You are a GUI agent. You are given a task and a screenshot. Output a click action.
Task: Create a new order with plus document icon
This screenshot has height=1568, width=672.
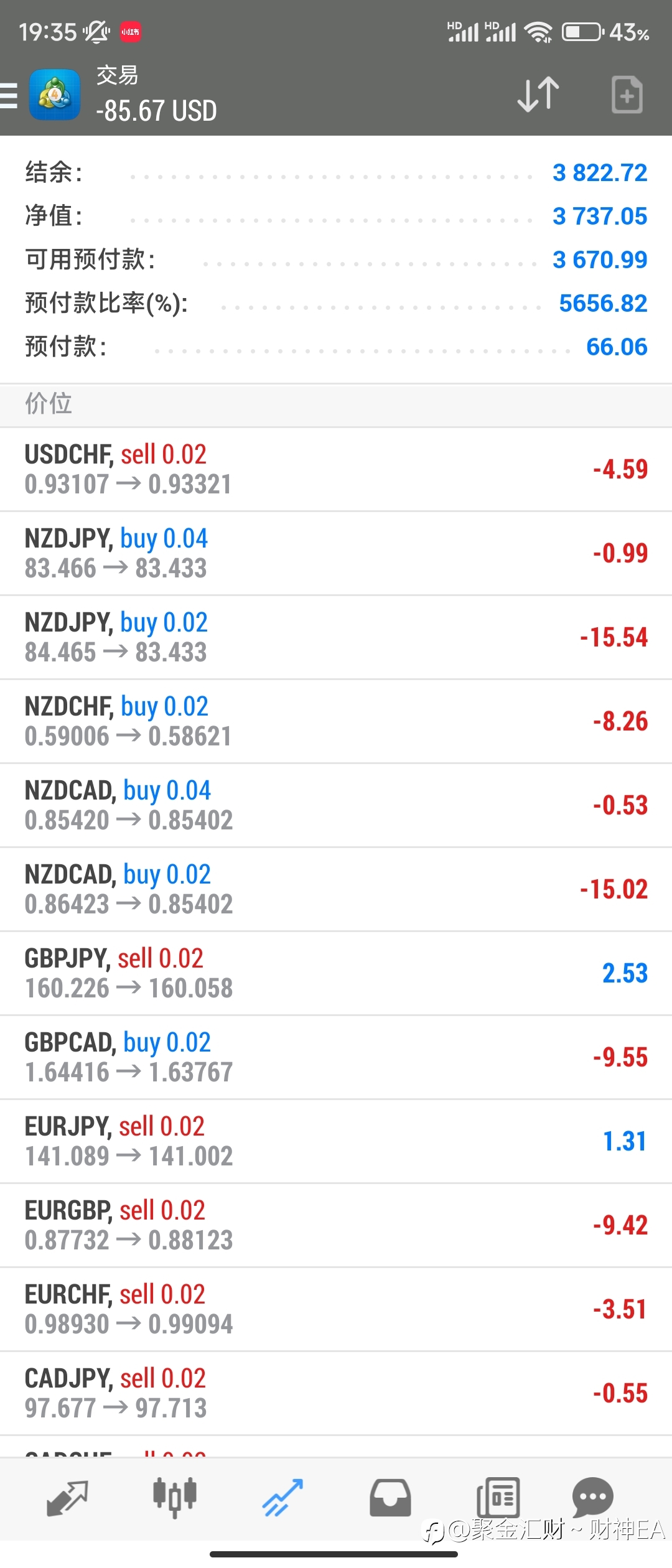click(627, 95)
